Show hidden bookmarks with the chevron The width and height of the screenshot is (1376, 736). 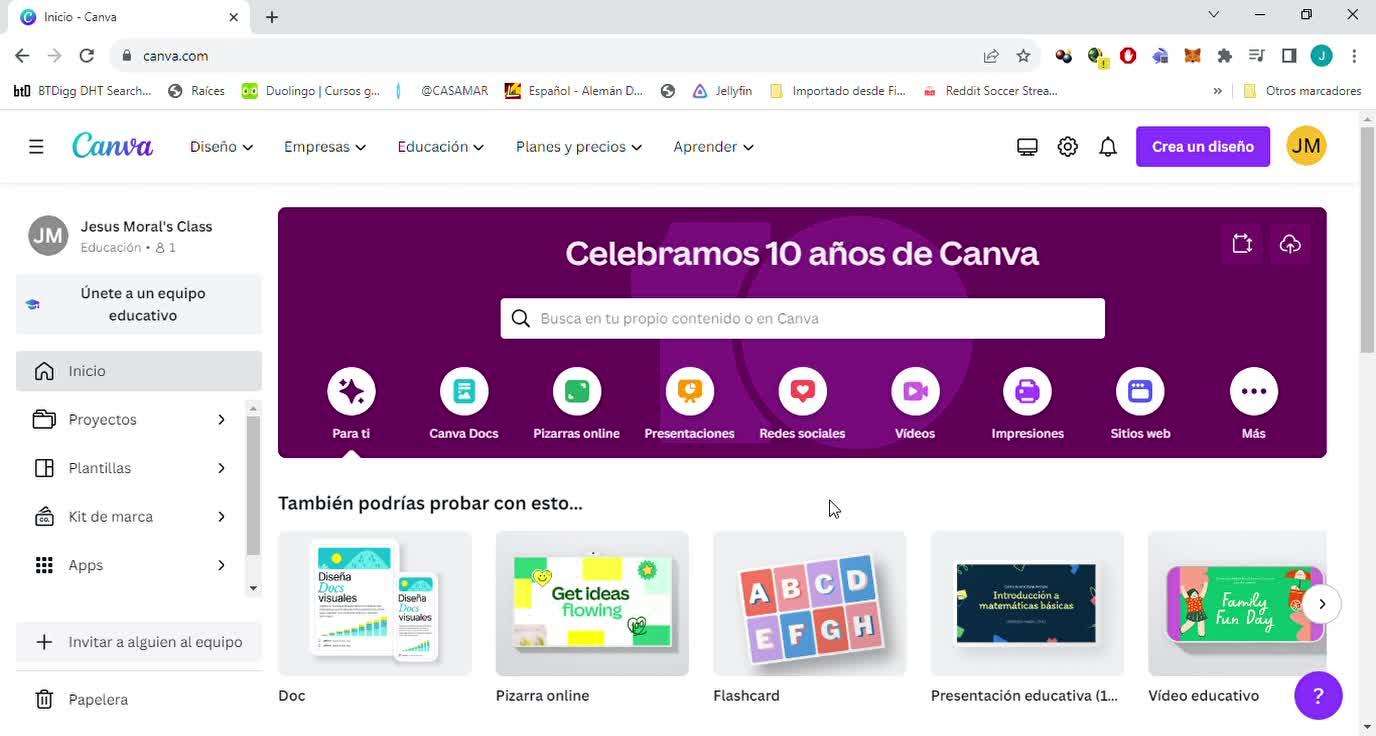tap(1217, 91)
